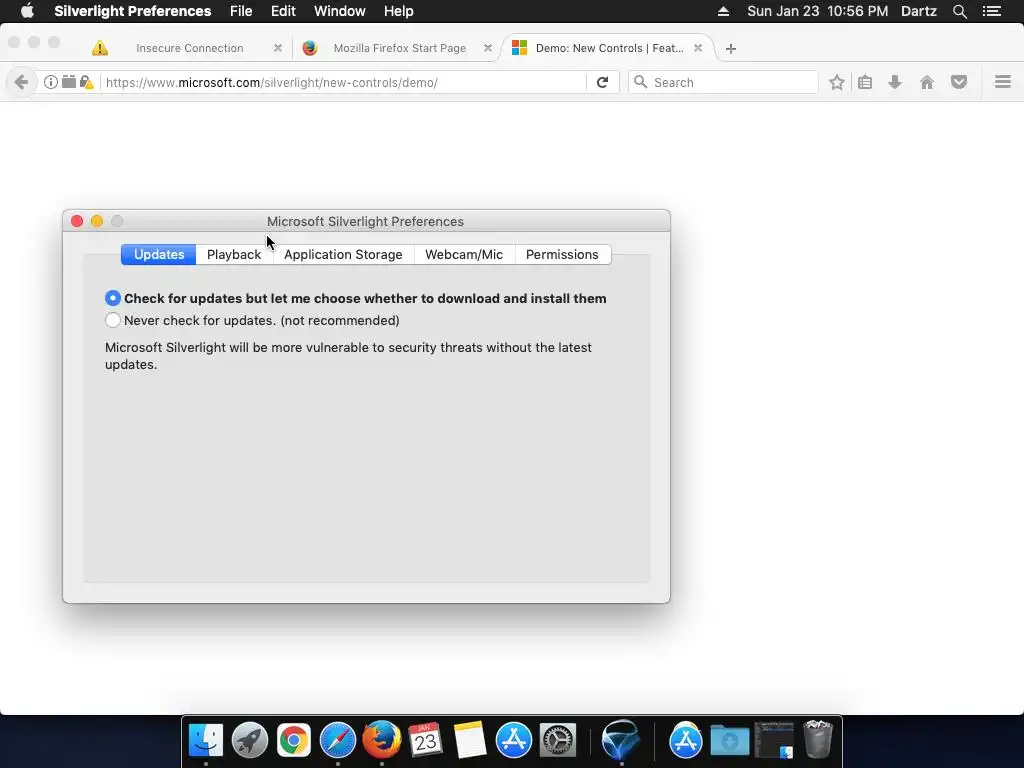Close the Mozilla Firefox Start Page tab
The image size is (1024, 768).
pos(488,48)
